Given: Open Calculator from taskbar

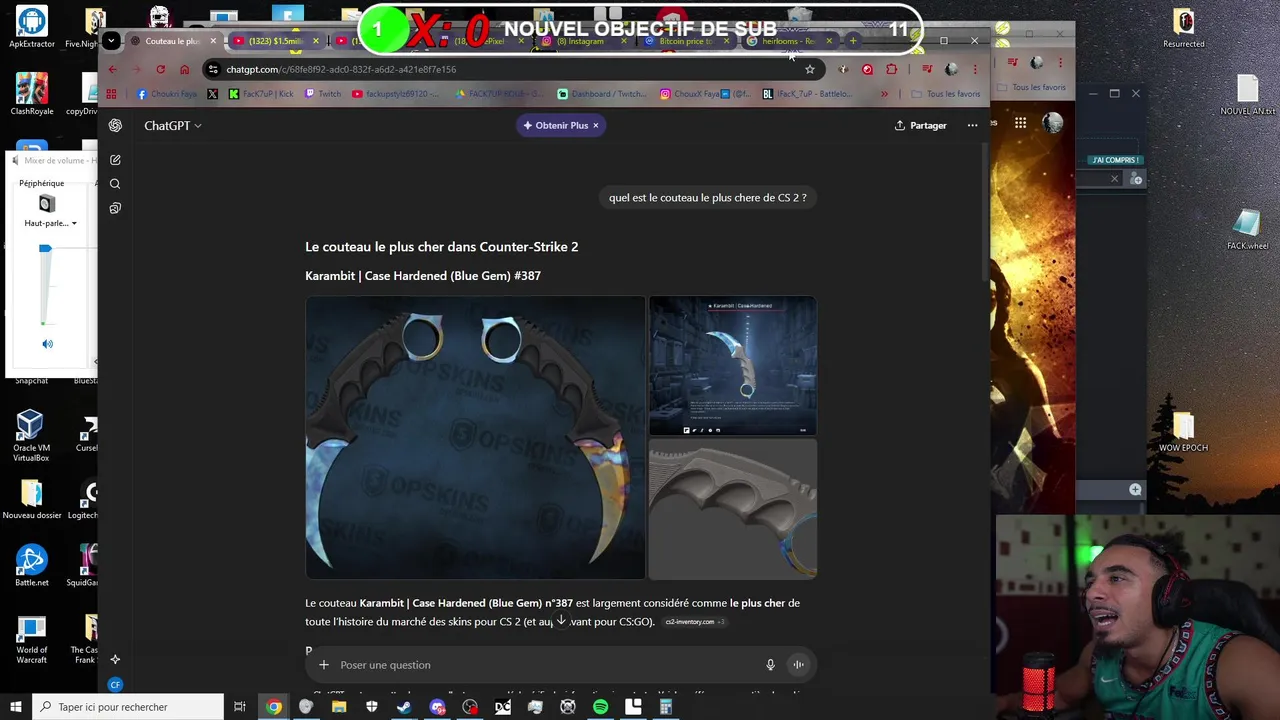Looking at the screenshot, I should [x=665, y=707].
